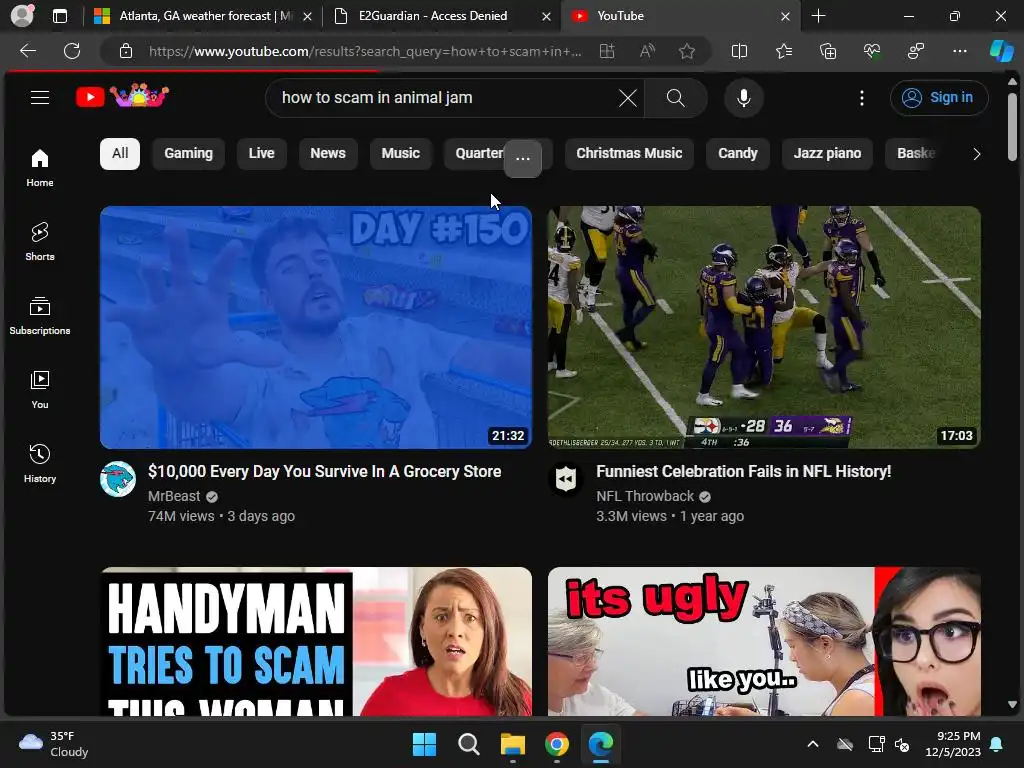Open Edge Collections

(828, 51)
